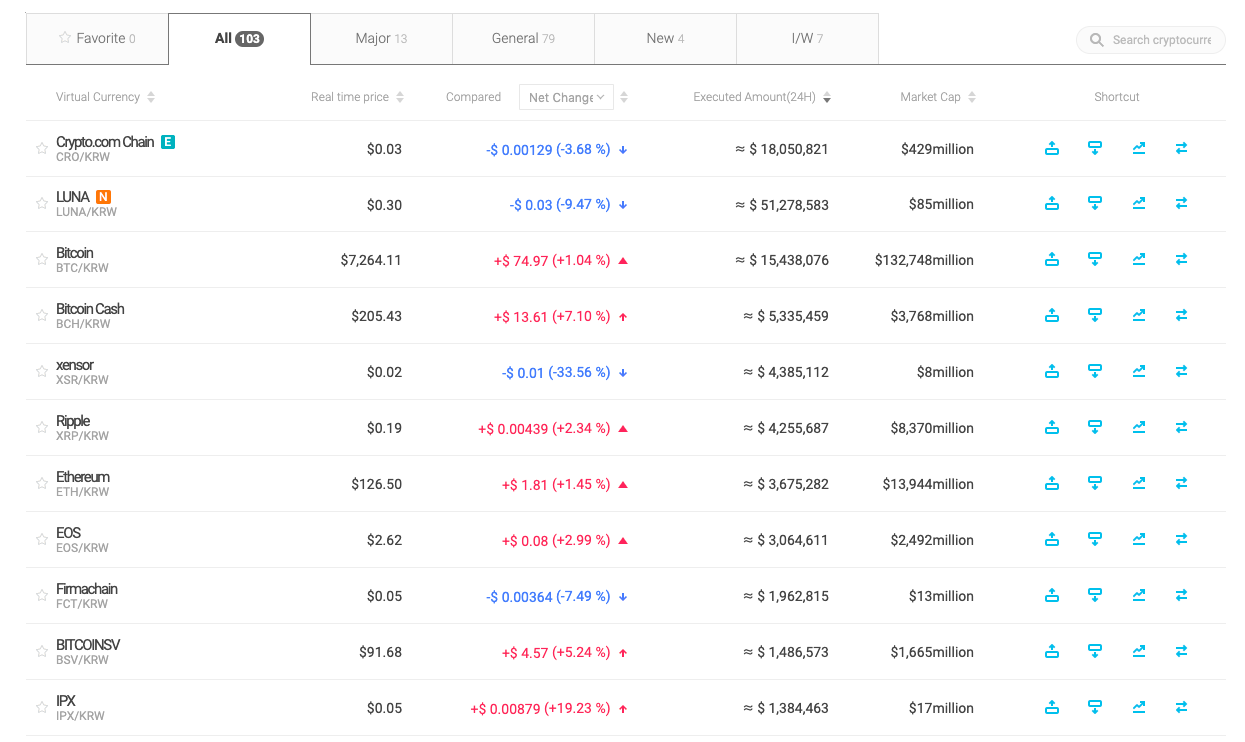Open the chart icon for Crypto.com Chain

click(1139, 148)
